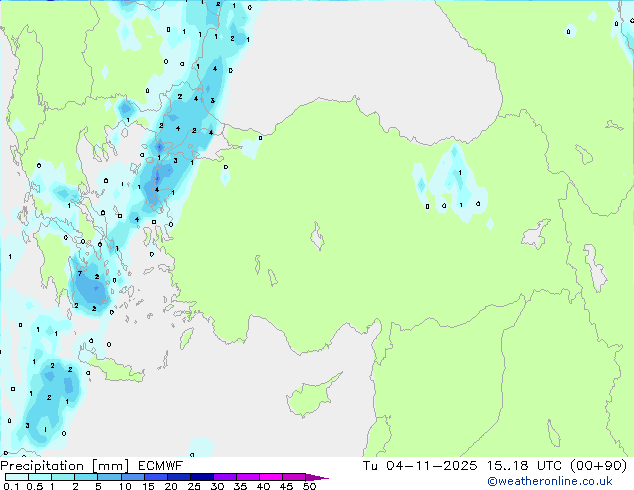Screen dimensions: 634x490
Task: Click the legend label '50'
Action: click(310, 486)
